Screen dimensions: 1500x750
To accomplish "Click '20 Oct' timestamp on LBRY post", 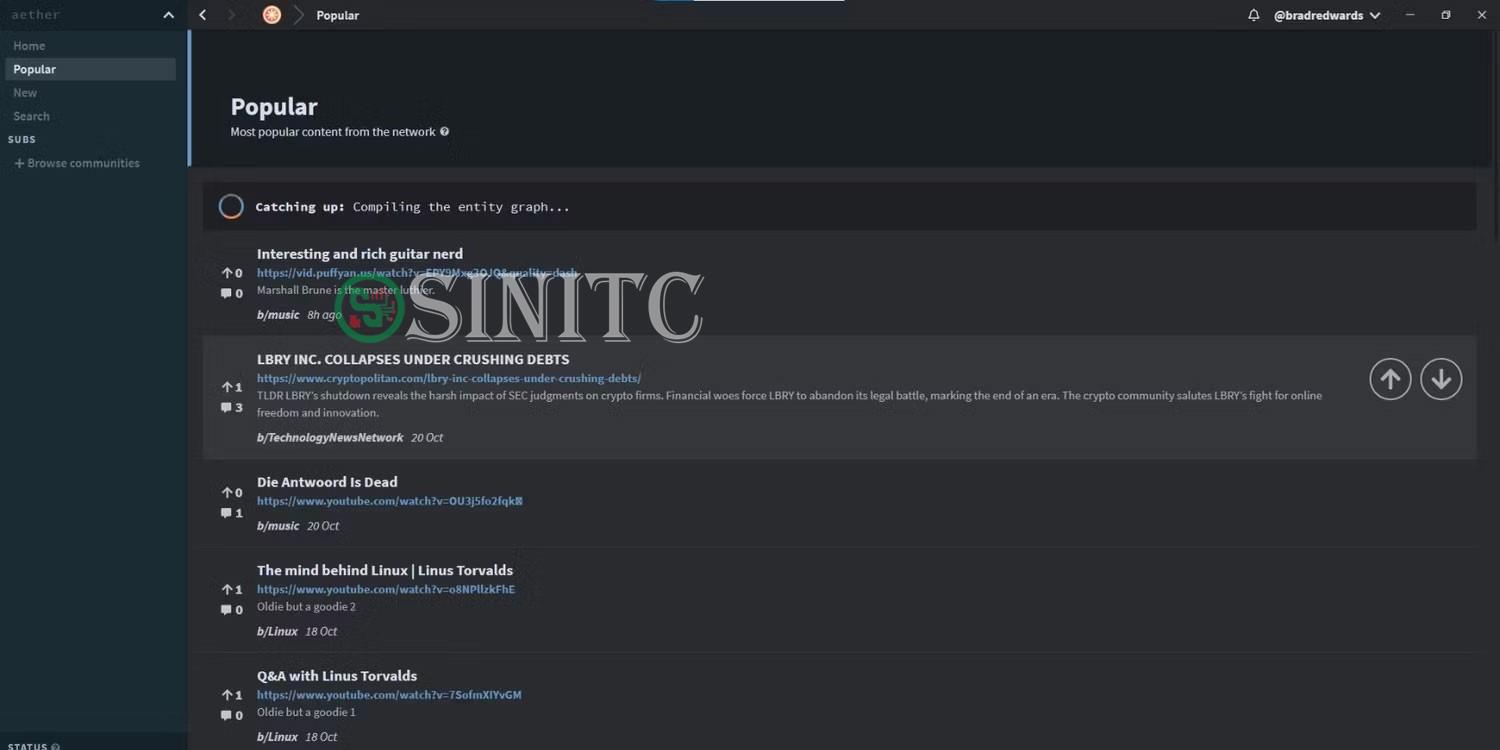I will click(x=427, y=438).
